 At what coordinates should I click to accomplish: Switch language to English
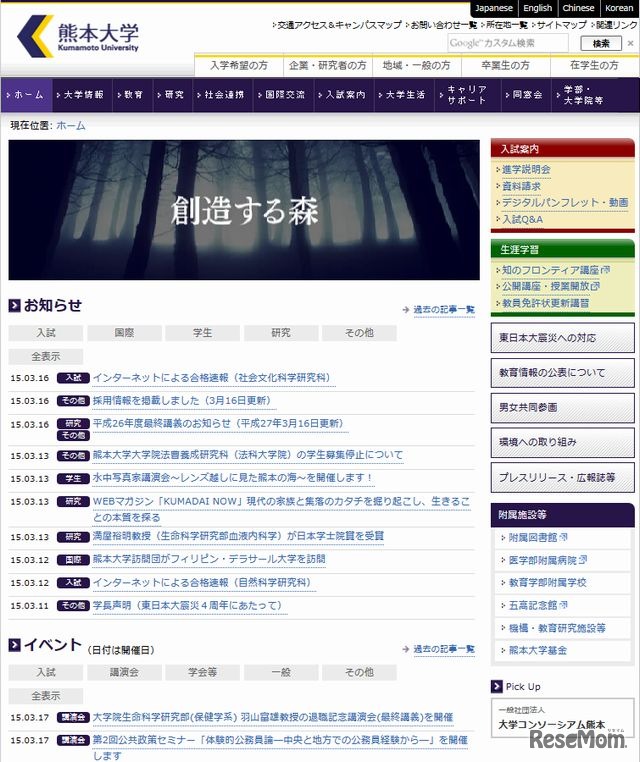point(537,8)
